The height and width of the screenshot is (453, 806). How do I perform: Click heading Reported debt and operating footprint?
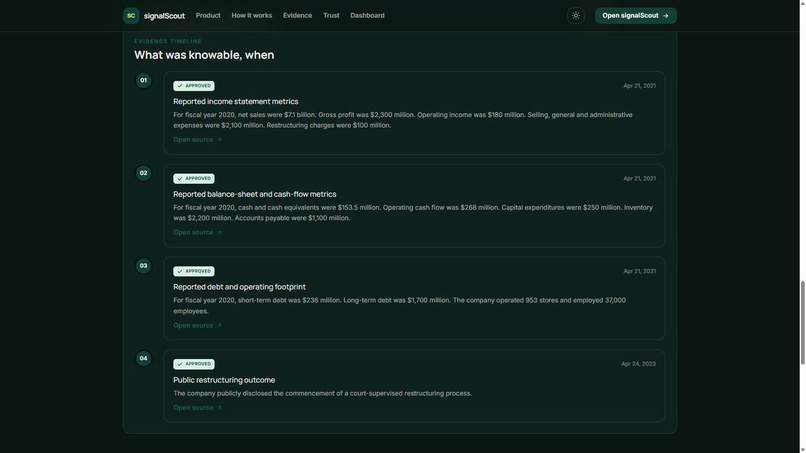239,287
